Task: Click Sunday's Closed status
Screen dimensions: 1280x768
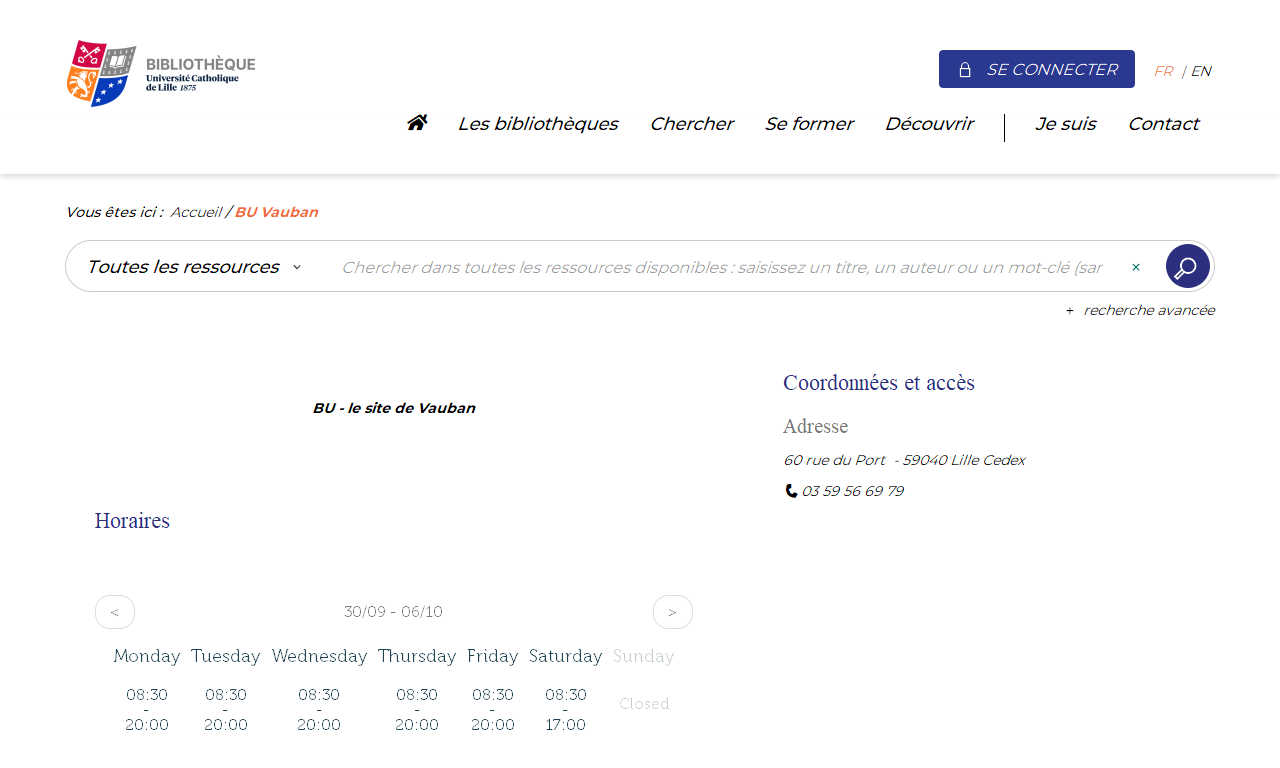Action: coord(644,704)
